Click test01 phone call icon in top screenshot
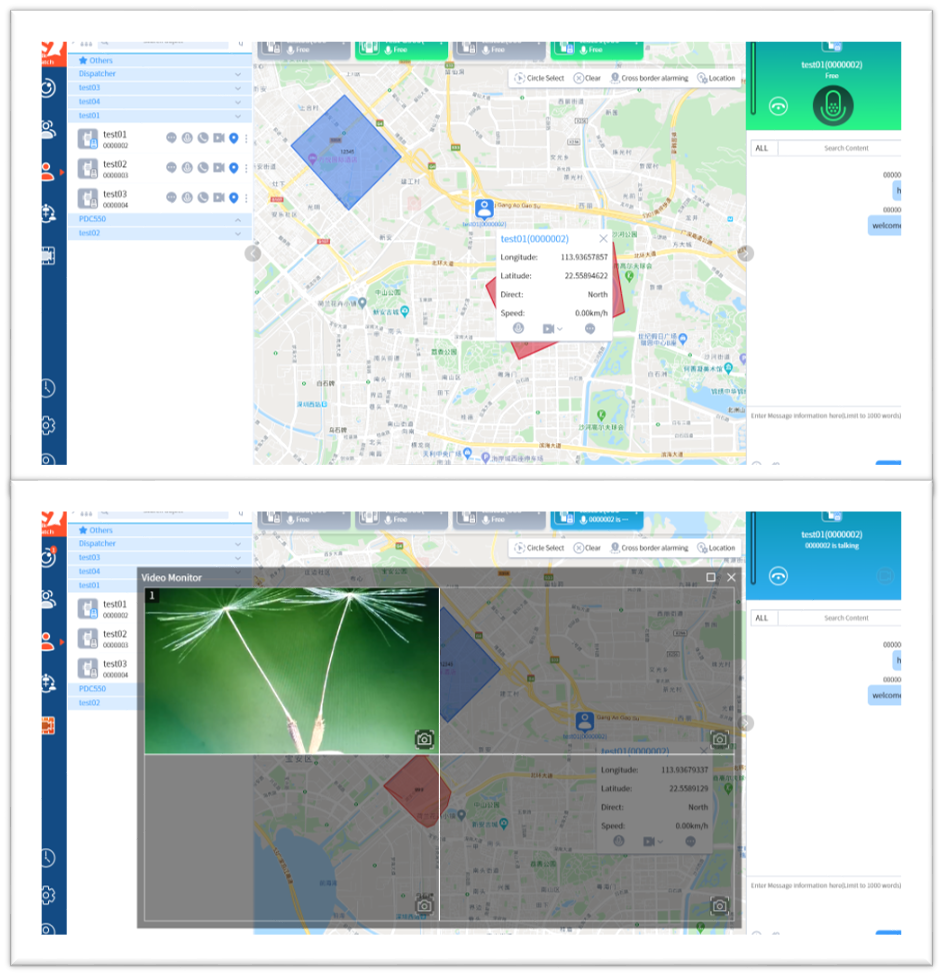Viewport: 943px width, 976px height. 203,138
